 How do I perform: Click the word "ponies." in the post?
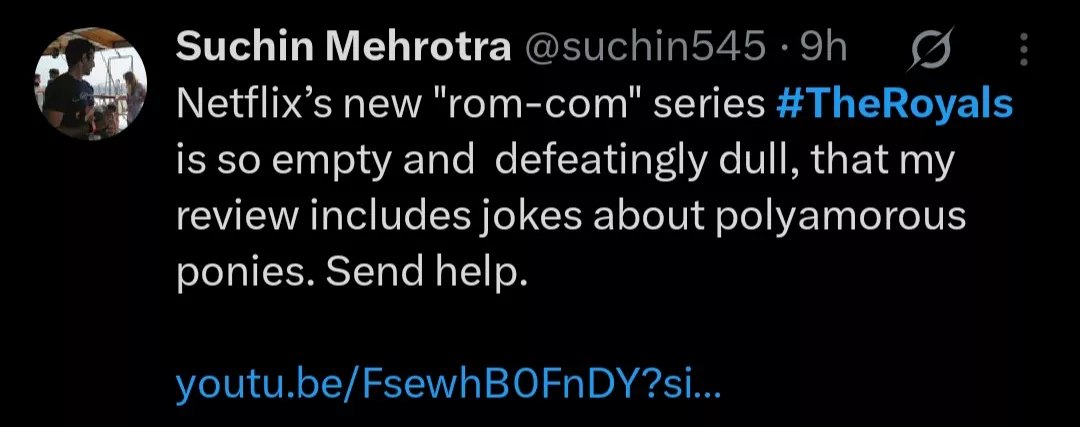point(246,273)
